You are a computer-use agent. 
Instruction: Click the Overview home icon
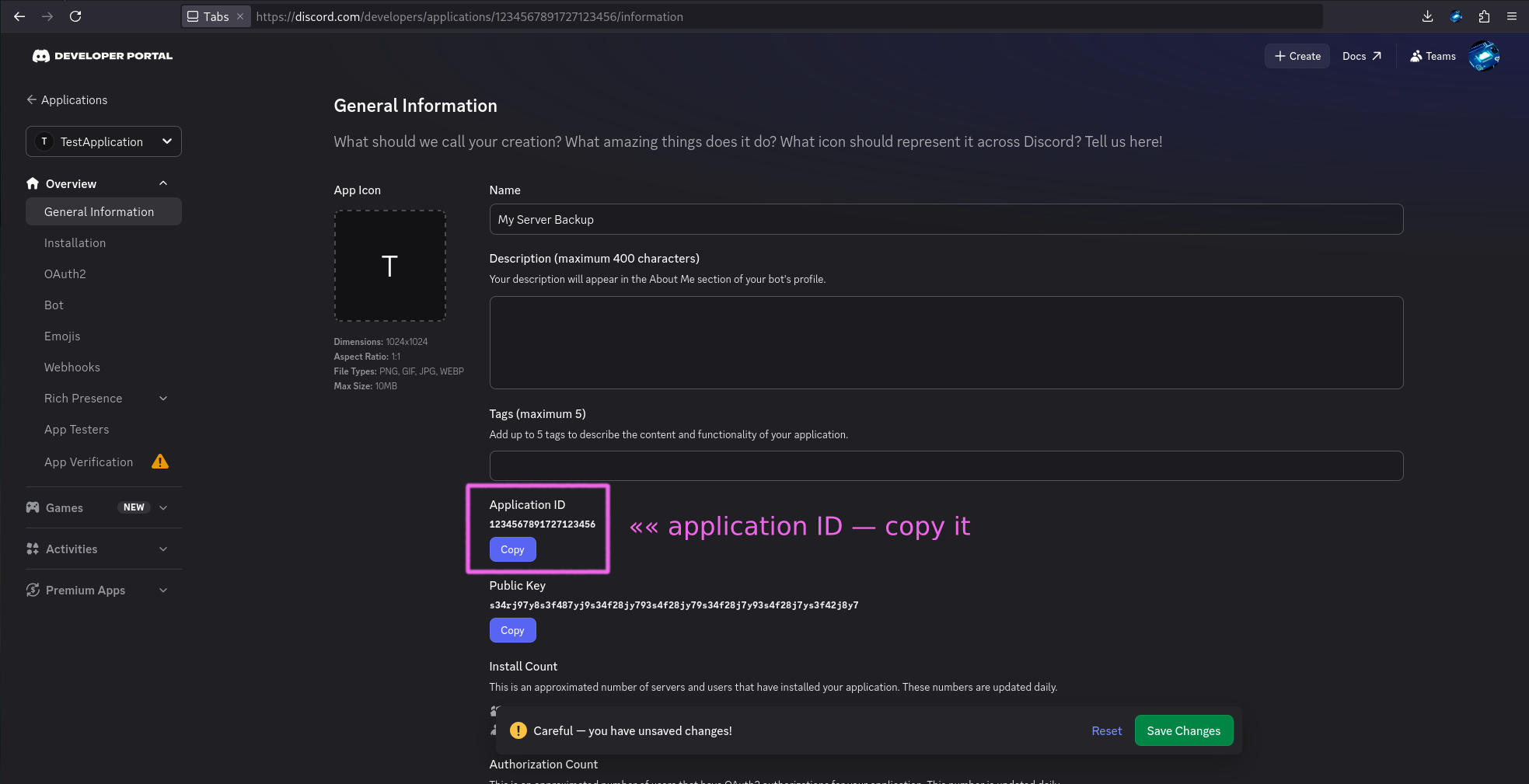click(x=33, y=183)
